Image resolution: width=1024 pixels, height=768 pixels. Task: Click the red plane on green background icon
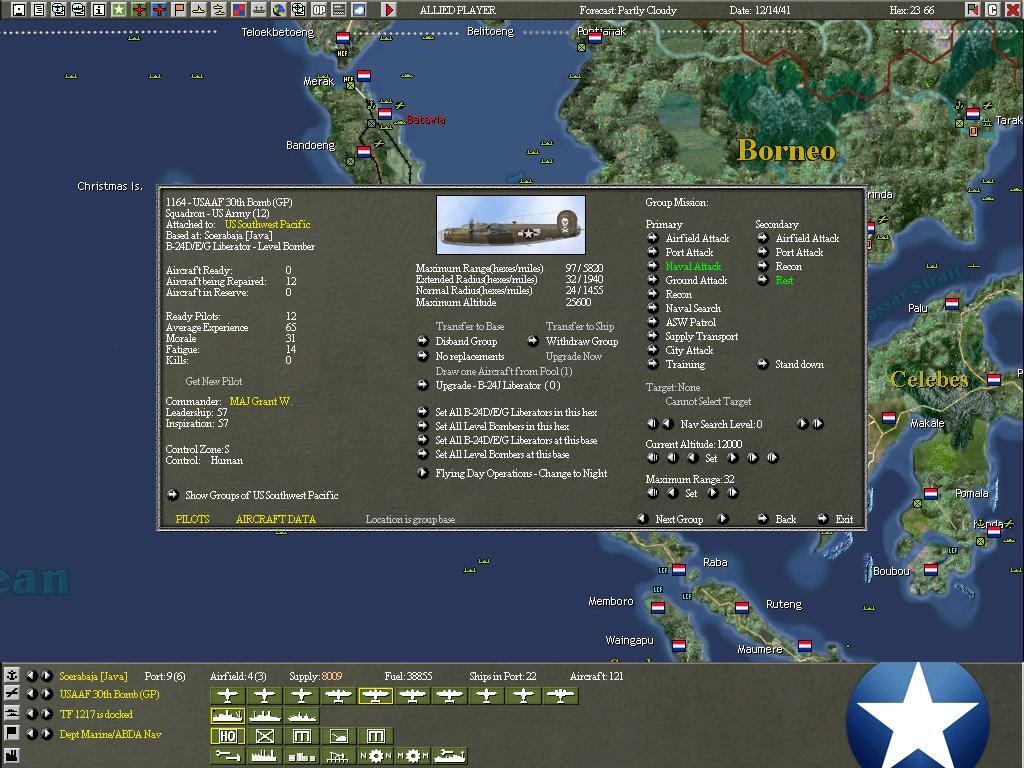coord(138,10)
